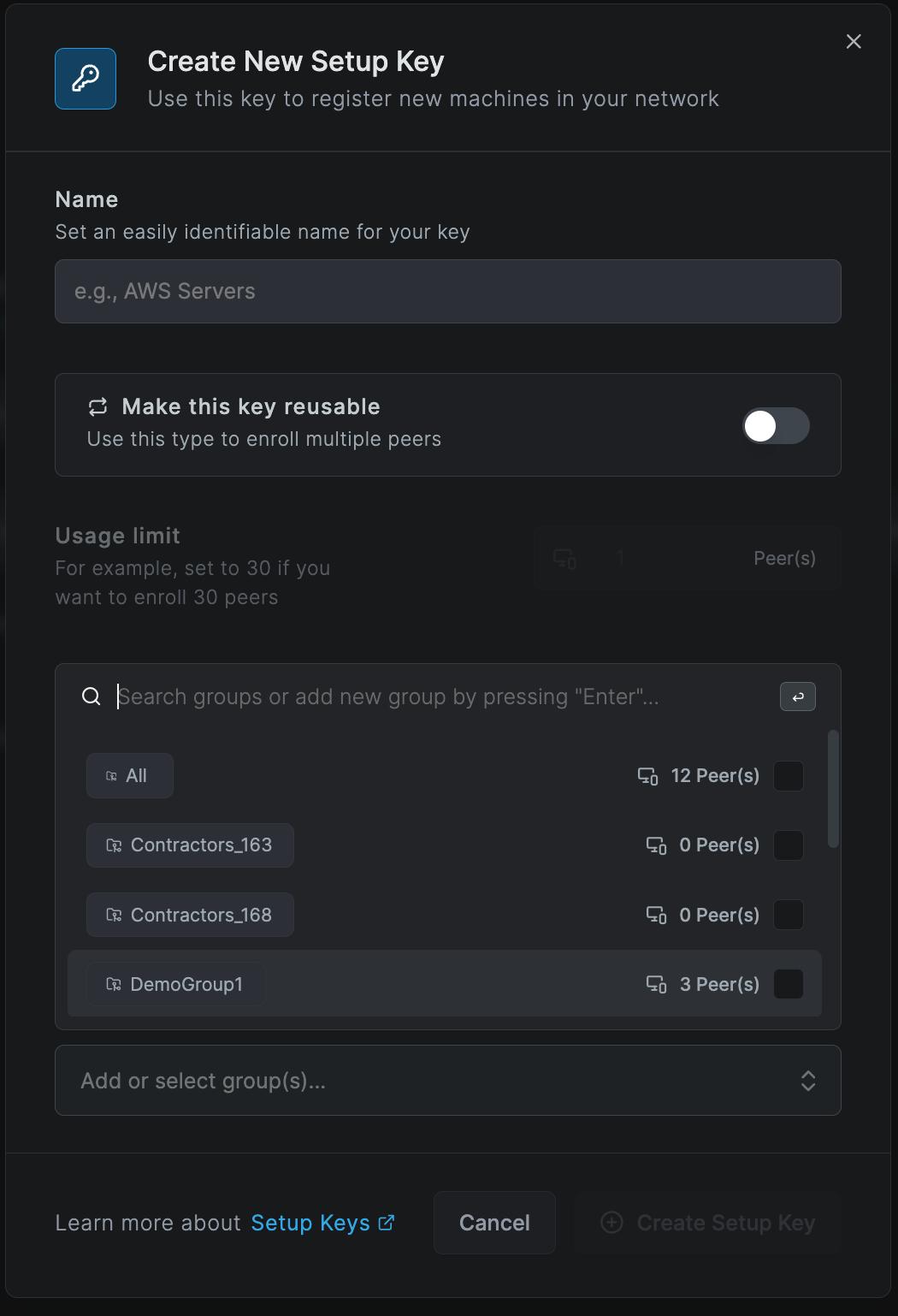Expand the Add or select group(s) dropdown
Viewport: 898px width, 1316px height.
point(448,1081)
